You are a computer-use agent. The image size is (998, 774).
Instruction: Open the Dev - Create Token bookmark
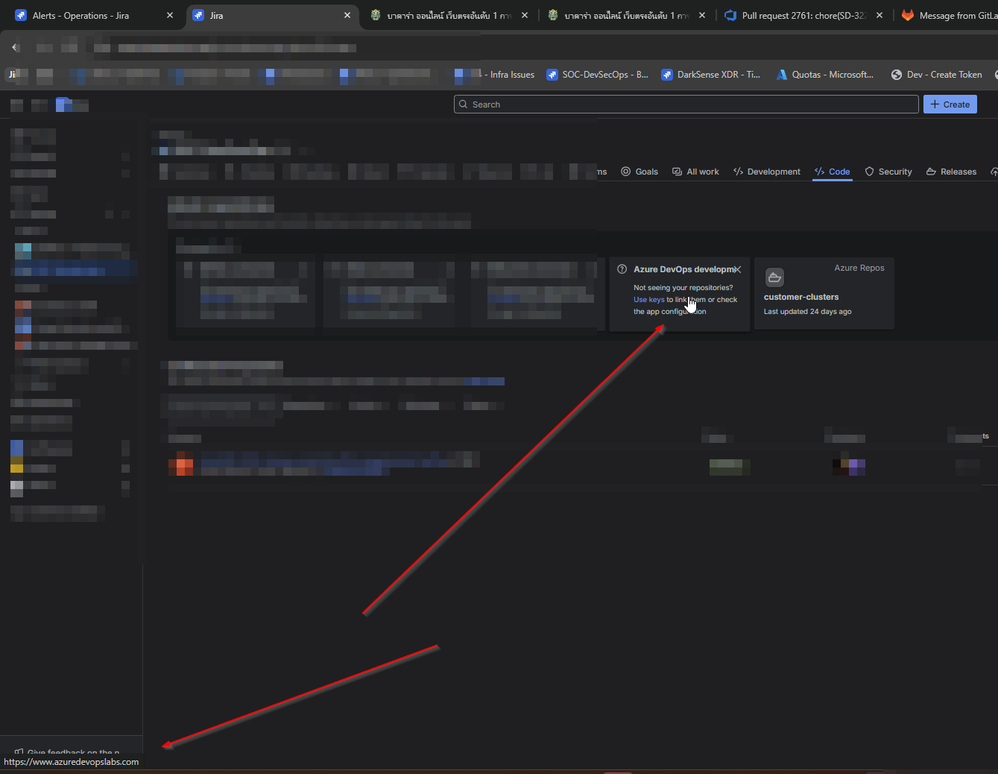click(936, 74)
